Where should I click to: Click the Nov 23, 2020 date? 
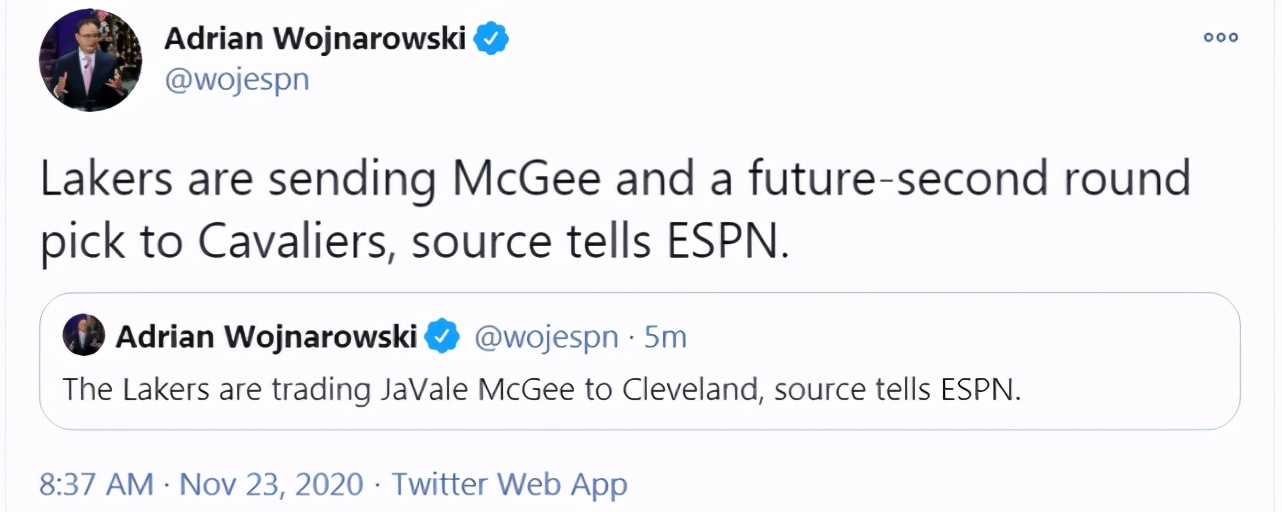pyautogui.click(x=271, y=485)
